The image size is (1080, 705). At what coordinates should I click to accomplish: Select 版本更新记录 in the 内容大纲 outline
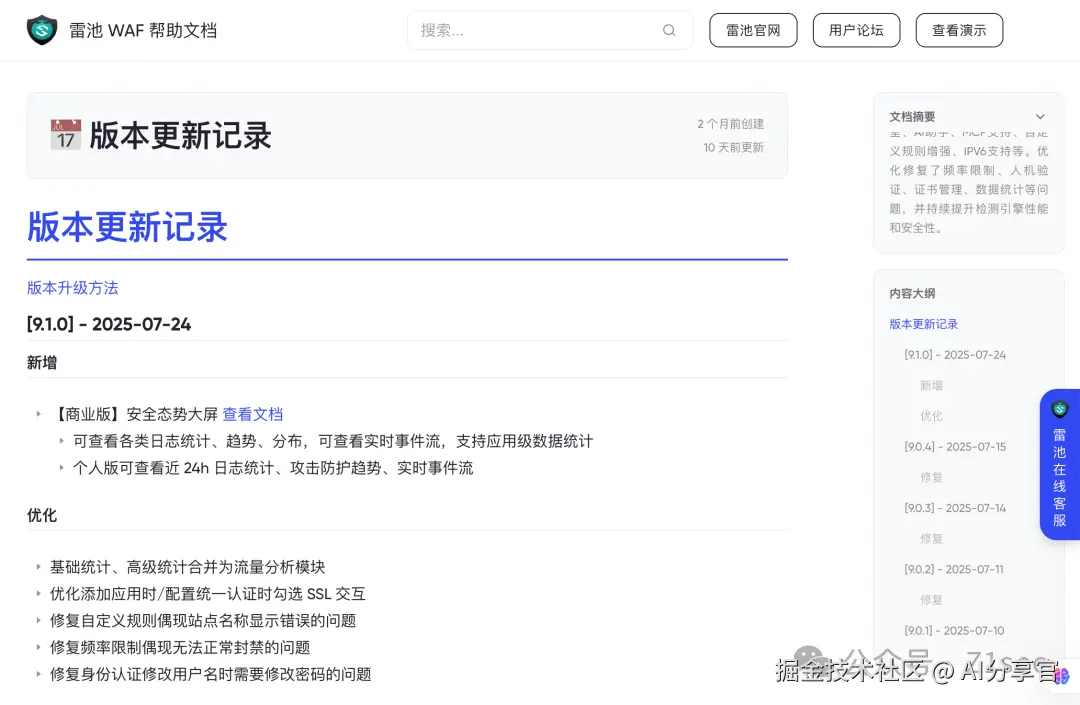coord(923,323)
